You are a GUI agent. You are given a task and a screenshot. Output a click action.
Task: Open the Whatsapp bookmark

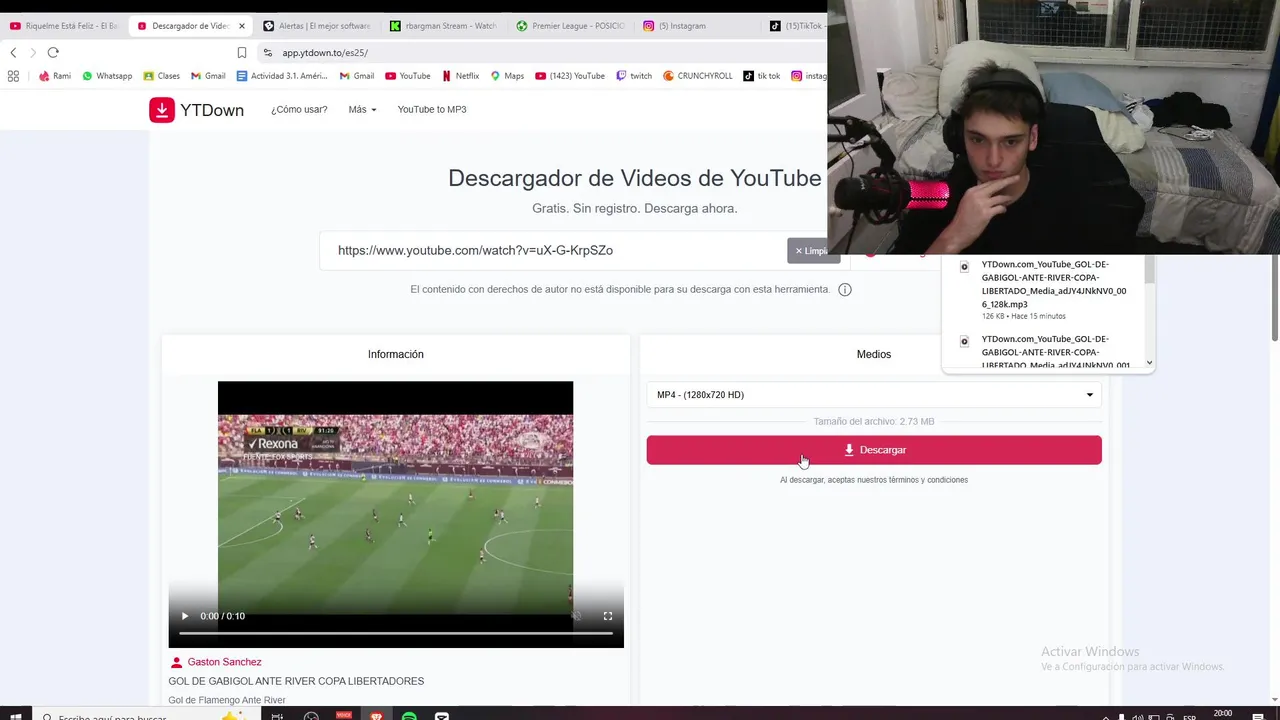[x=107, y=76]
